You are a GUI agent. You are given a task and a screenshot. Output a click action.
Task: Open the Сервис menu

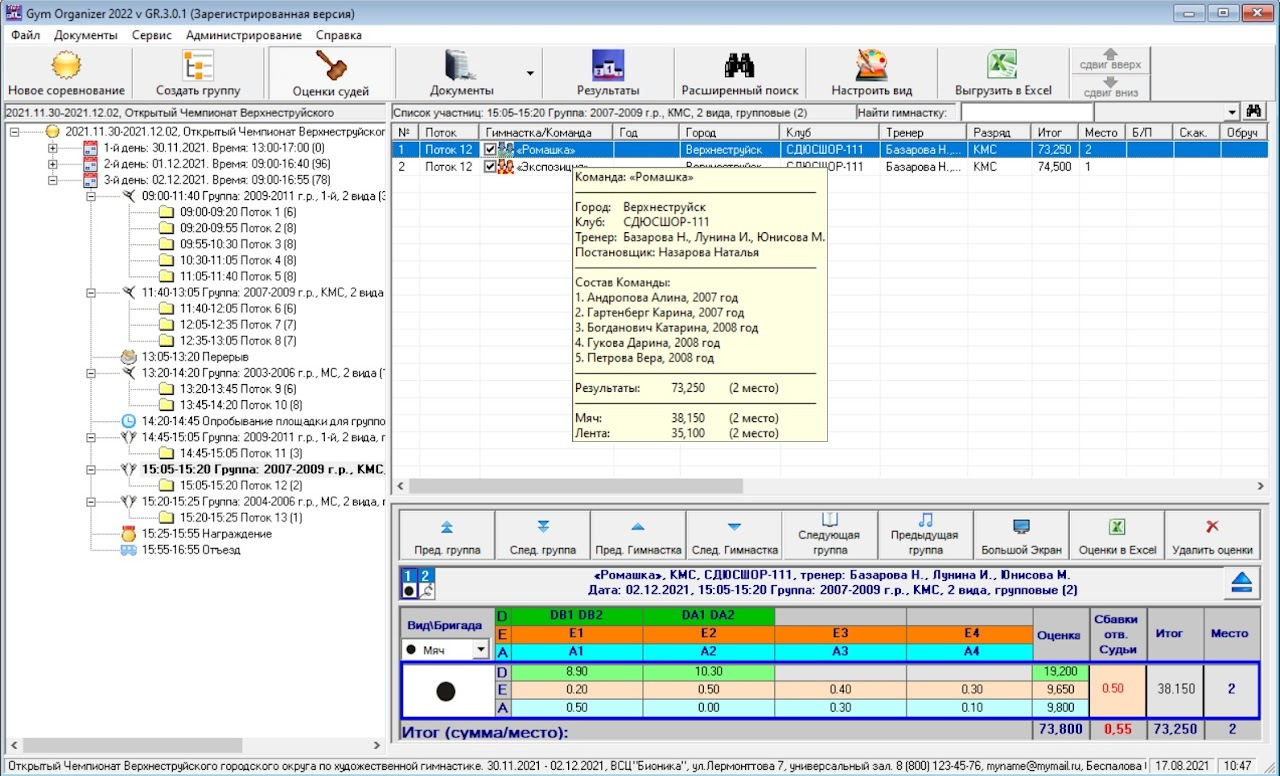point(151,35)
